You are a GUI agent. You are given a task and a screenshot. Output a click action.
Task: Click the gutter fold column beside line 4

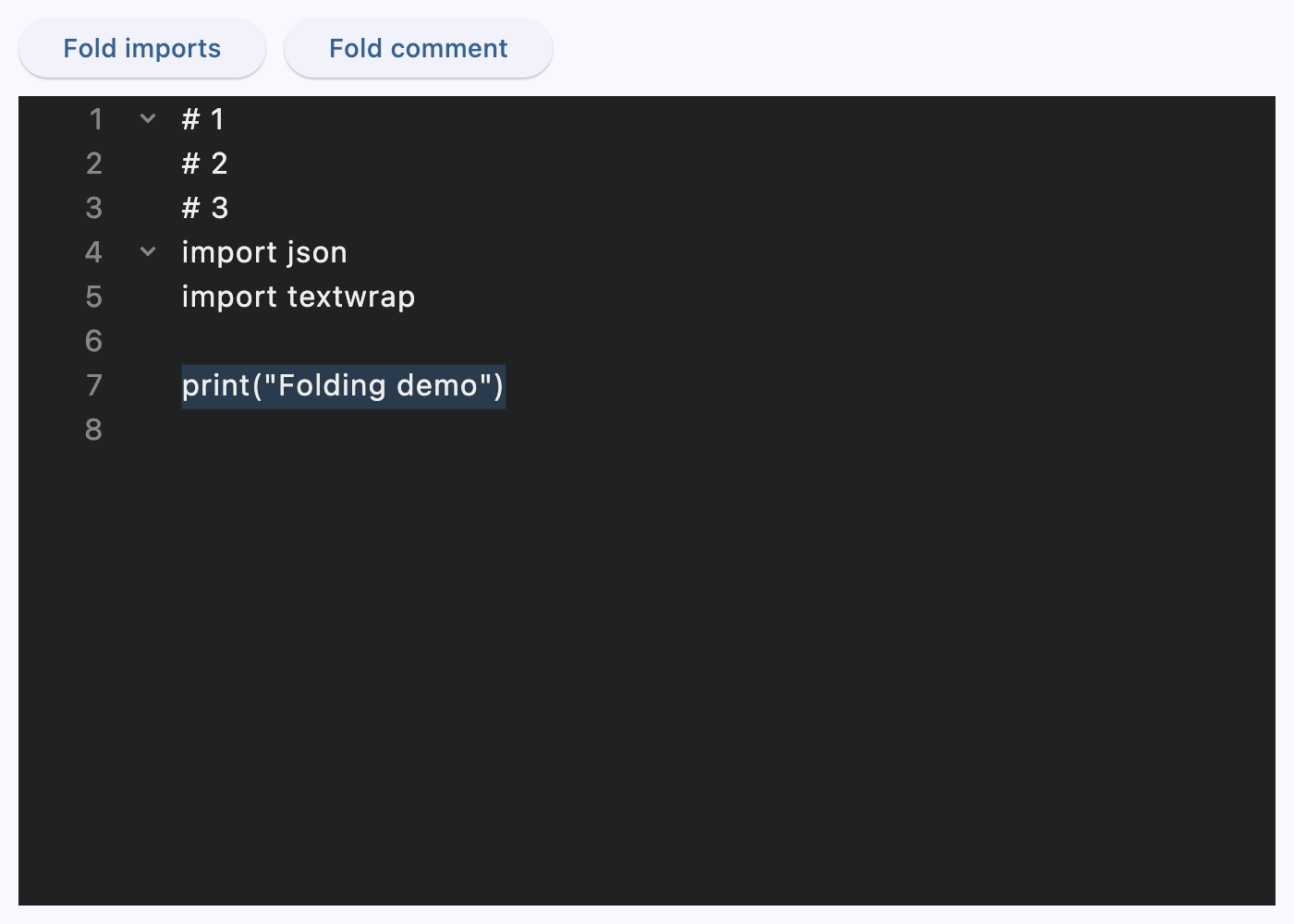[148, 251]
